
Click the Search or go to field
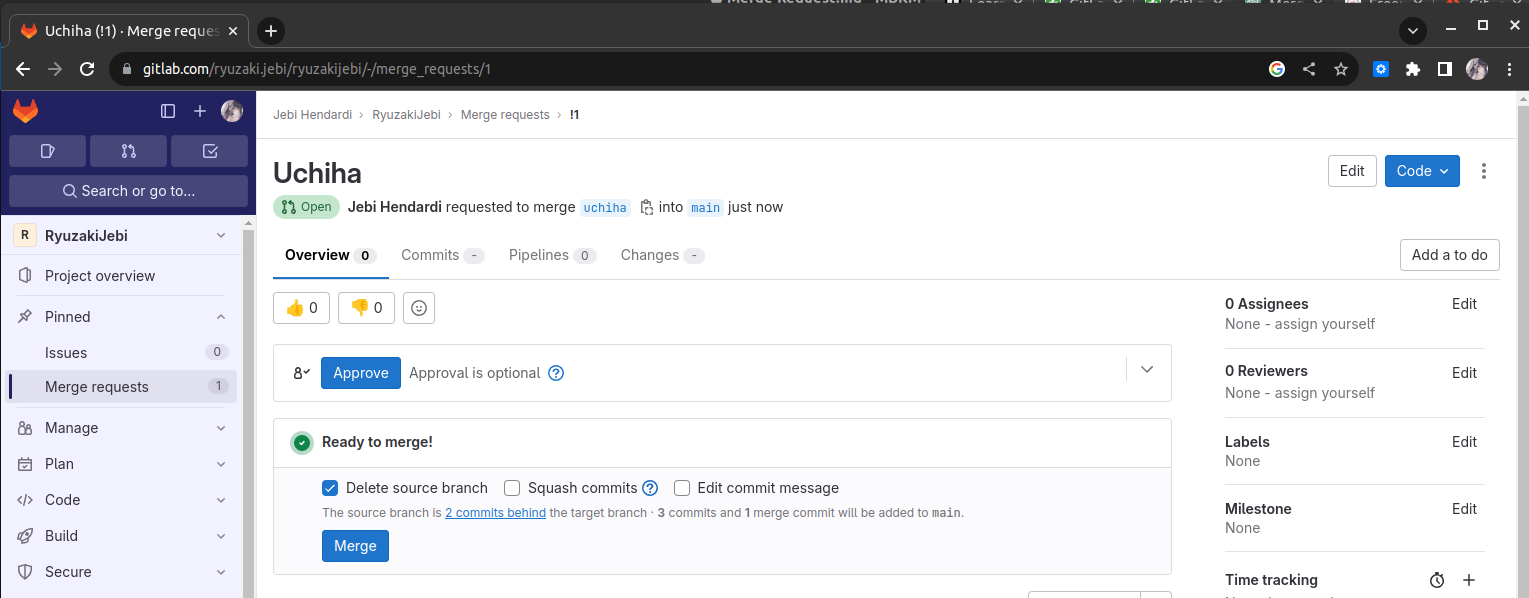point(128,191)
